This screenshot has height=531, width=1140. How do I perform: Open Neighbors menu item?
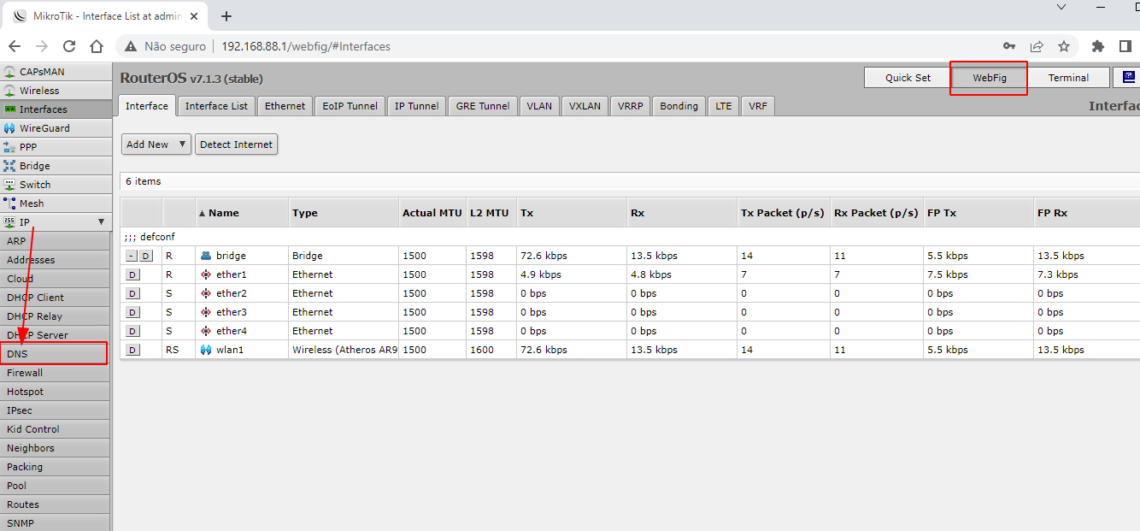[55, 448]
